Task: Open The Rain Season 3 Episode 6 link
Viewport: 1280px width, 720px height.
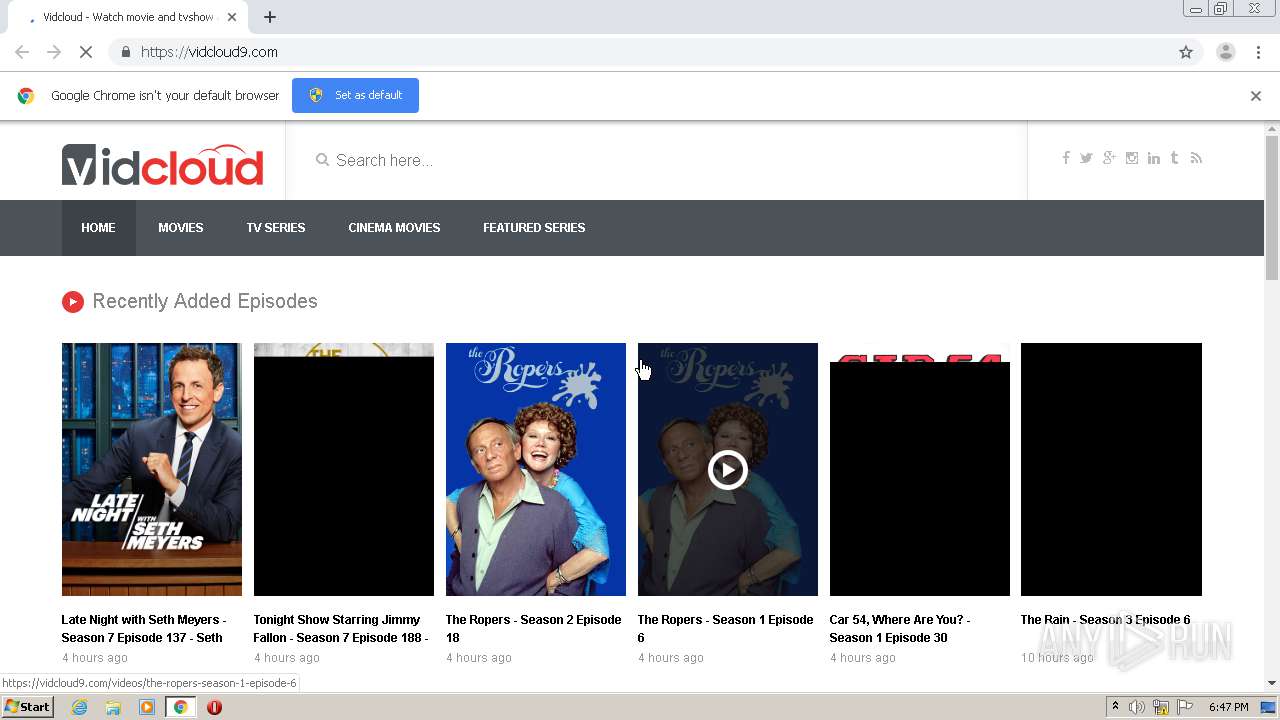Action: pos(1105,620)
